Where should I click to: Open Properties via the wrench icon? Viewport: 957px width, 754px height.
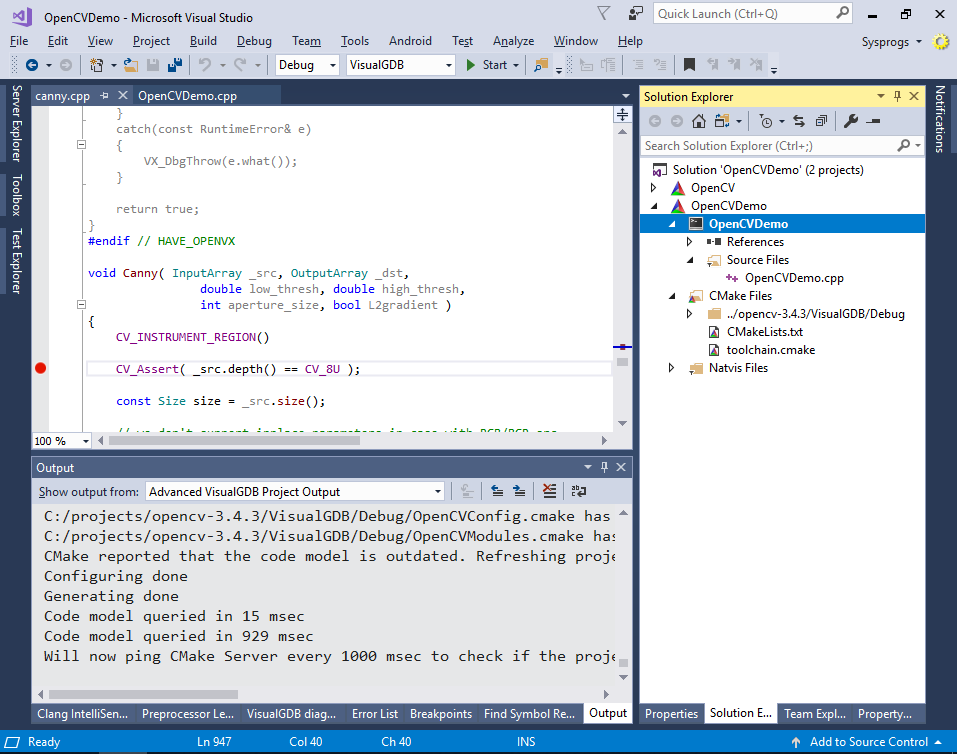[x=851, y=121]
